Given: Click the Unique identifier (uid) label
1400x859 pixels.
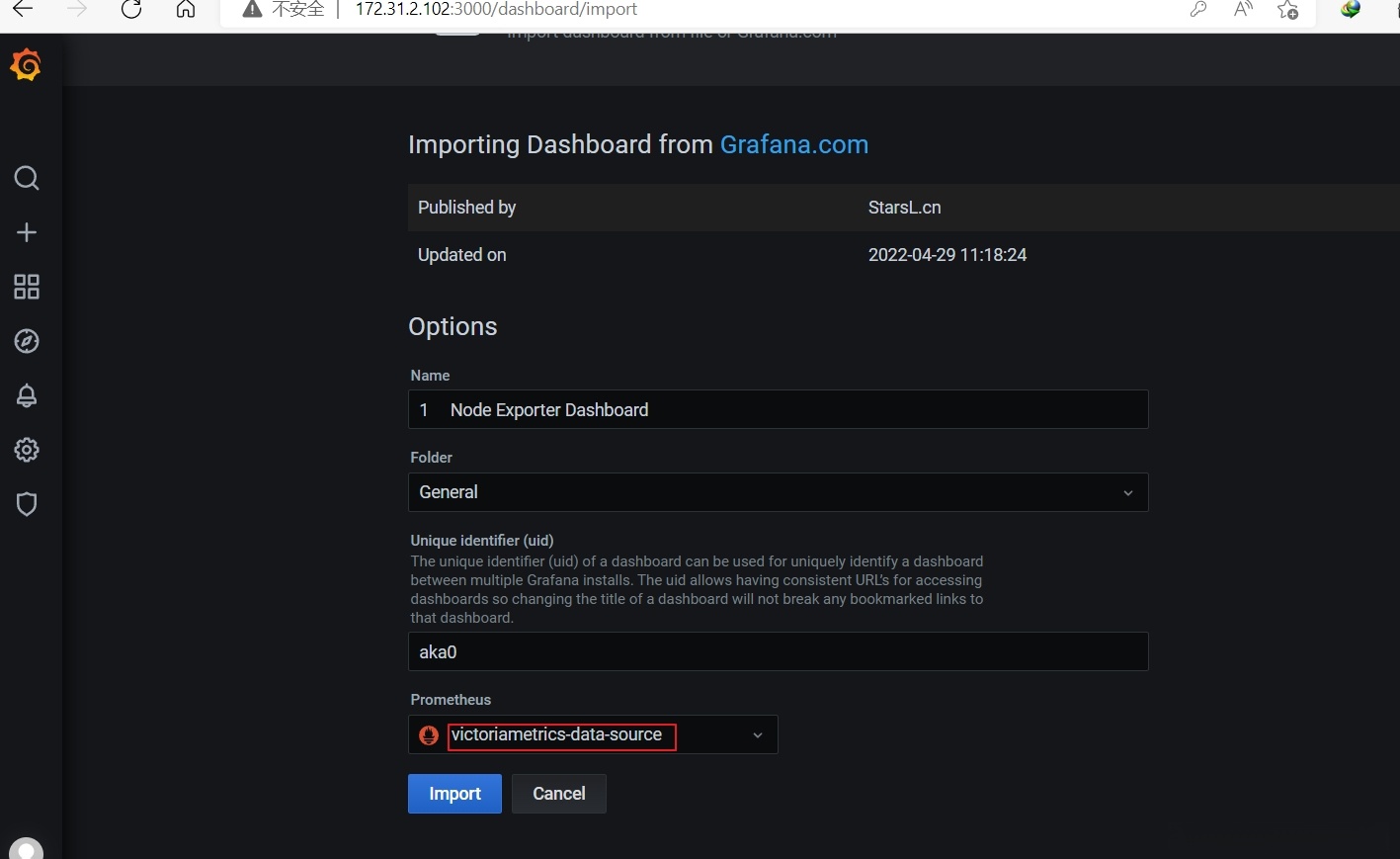Looking at the screenshot, I should point(482,541).
